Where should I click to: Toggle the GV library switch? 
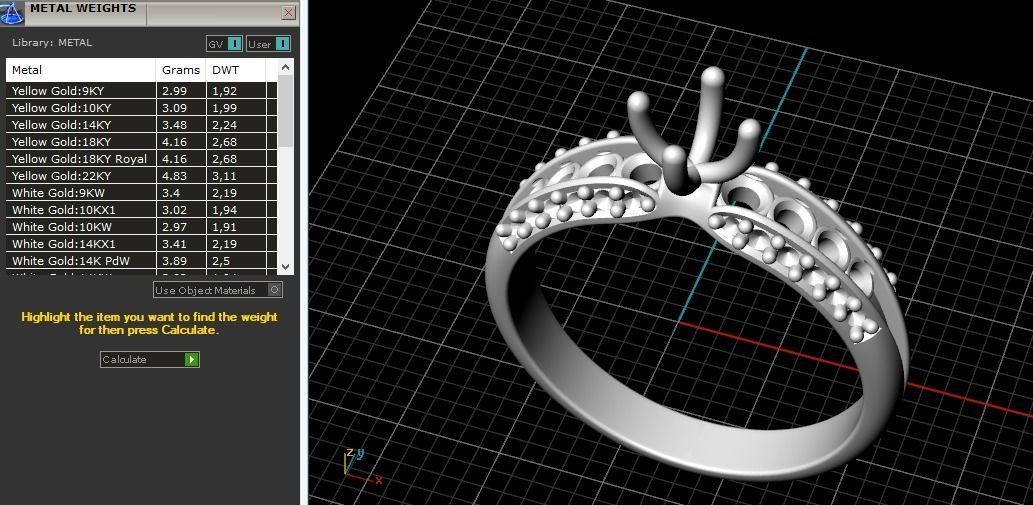point(224,44)
